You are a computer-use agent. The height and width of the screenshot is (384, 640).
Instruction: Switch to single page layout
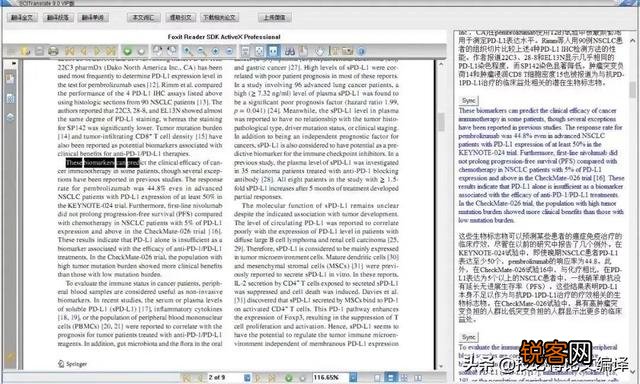pos(377,377)
